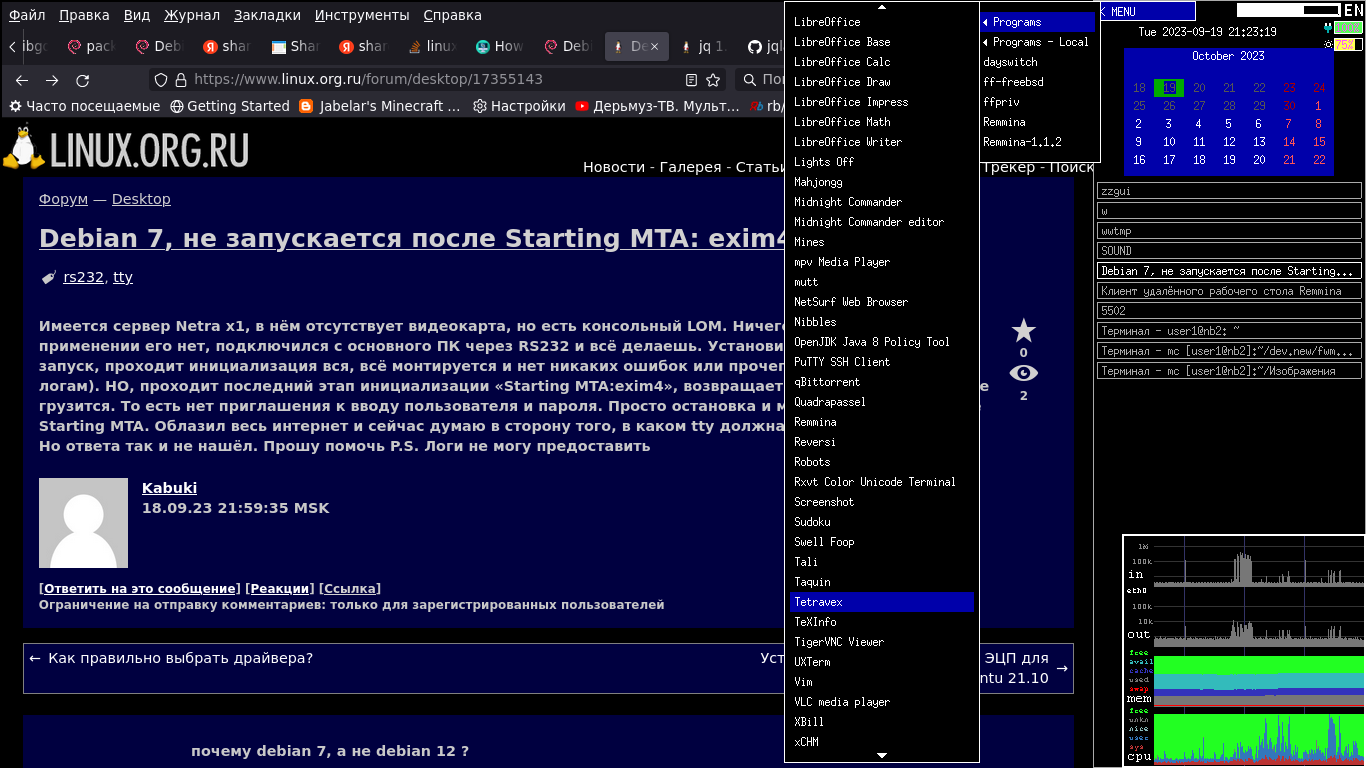Go forward with the browser forward arrow

pyautogui.click(x=52, y=80)
